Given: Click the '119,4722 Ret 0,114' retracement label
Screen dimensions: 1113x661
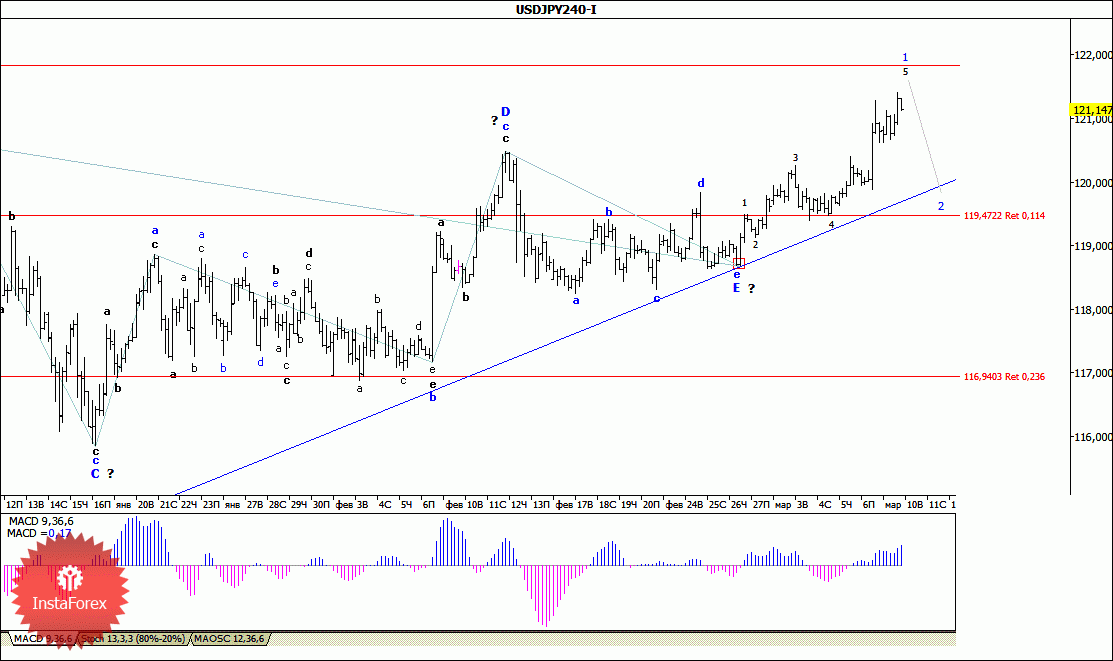Looking at the screenshot, I should (1004, 215).
